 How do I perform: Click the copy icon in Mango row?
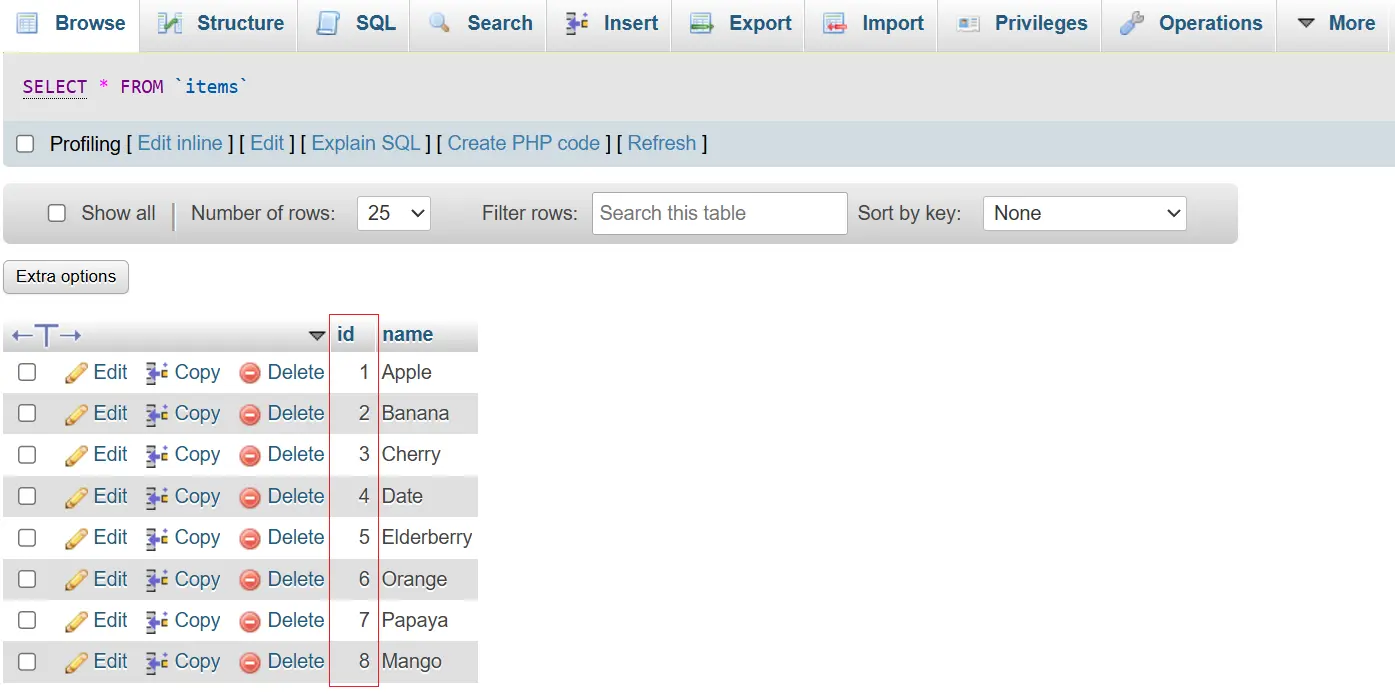[157, 662]
